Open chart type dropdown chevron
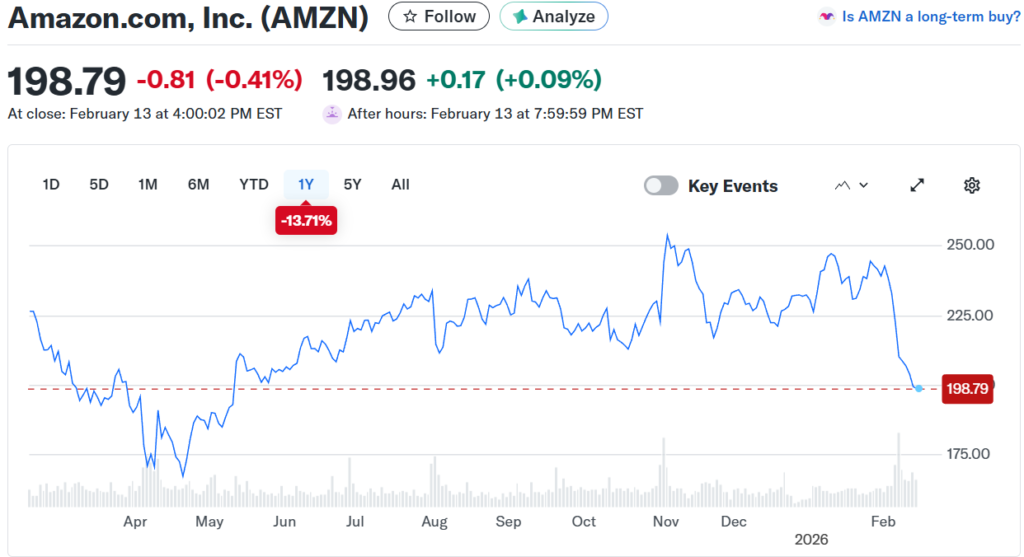1024x557 pixels. [864, 185]
